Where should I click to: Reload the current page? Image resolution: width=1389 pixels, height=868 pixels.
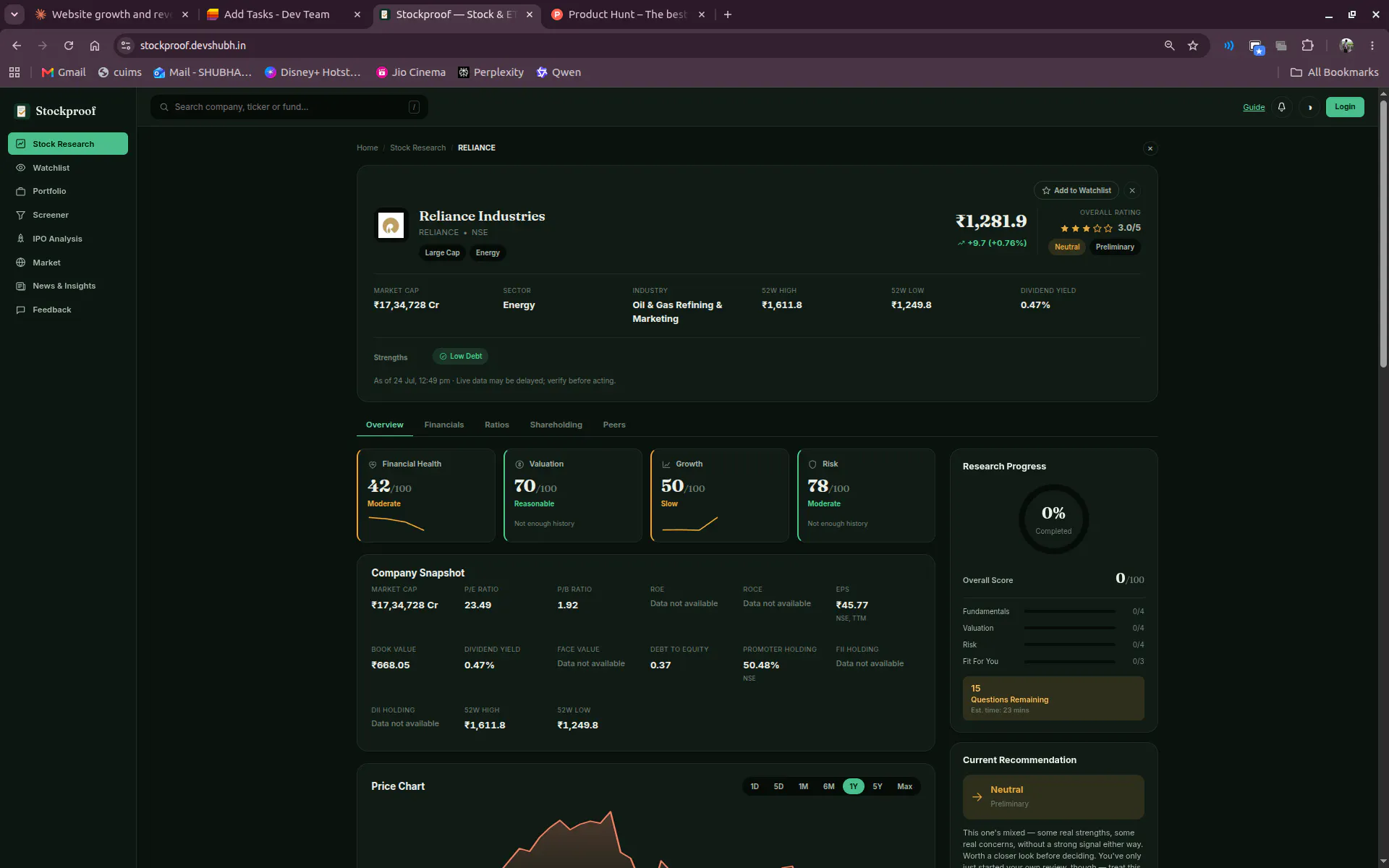[x=69, y=46]
